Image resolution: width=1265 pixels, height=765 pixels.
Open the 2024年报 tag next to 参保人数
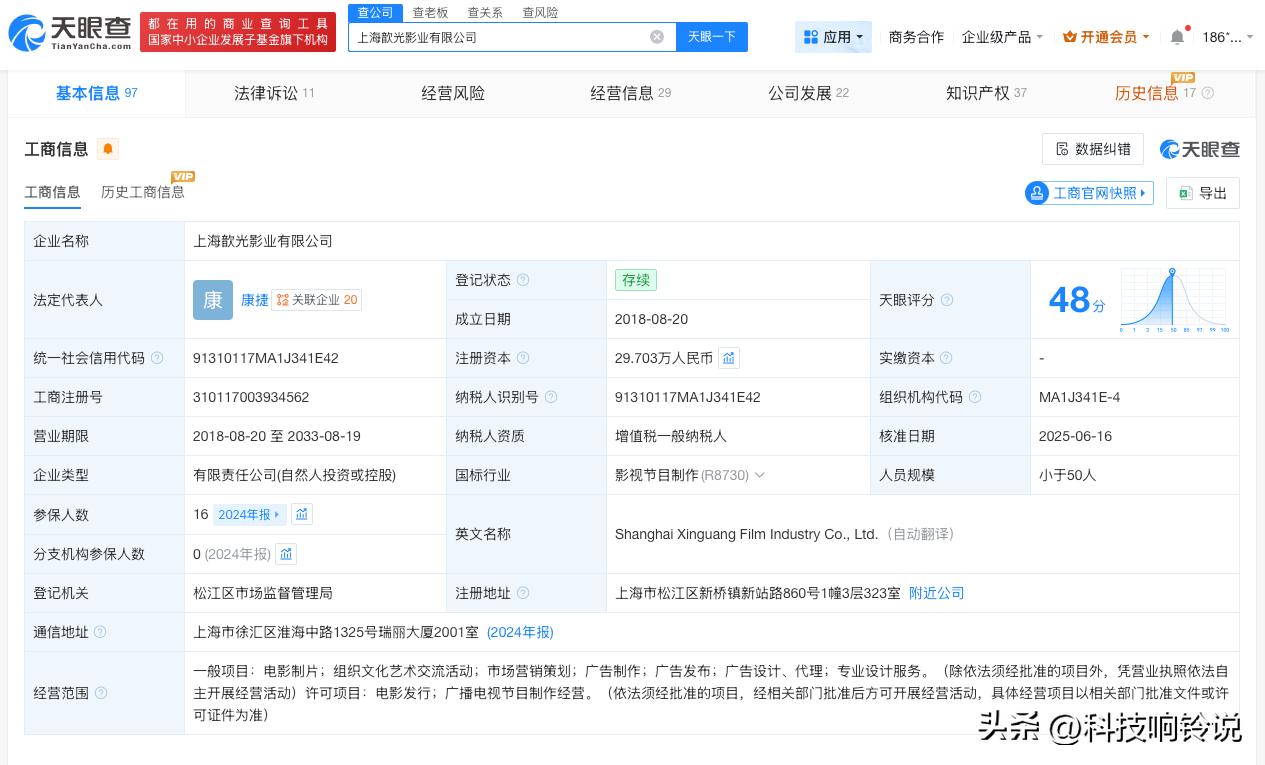[x=250, y=514]
